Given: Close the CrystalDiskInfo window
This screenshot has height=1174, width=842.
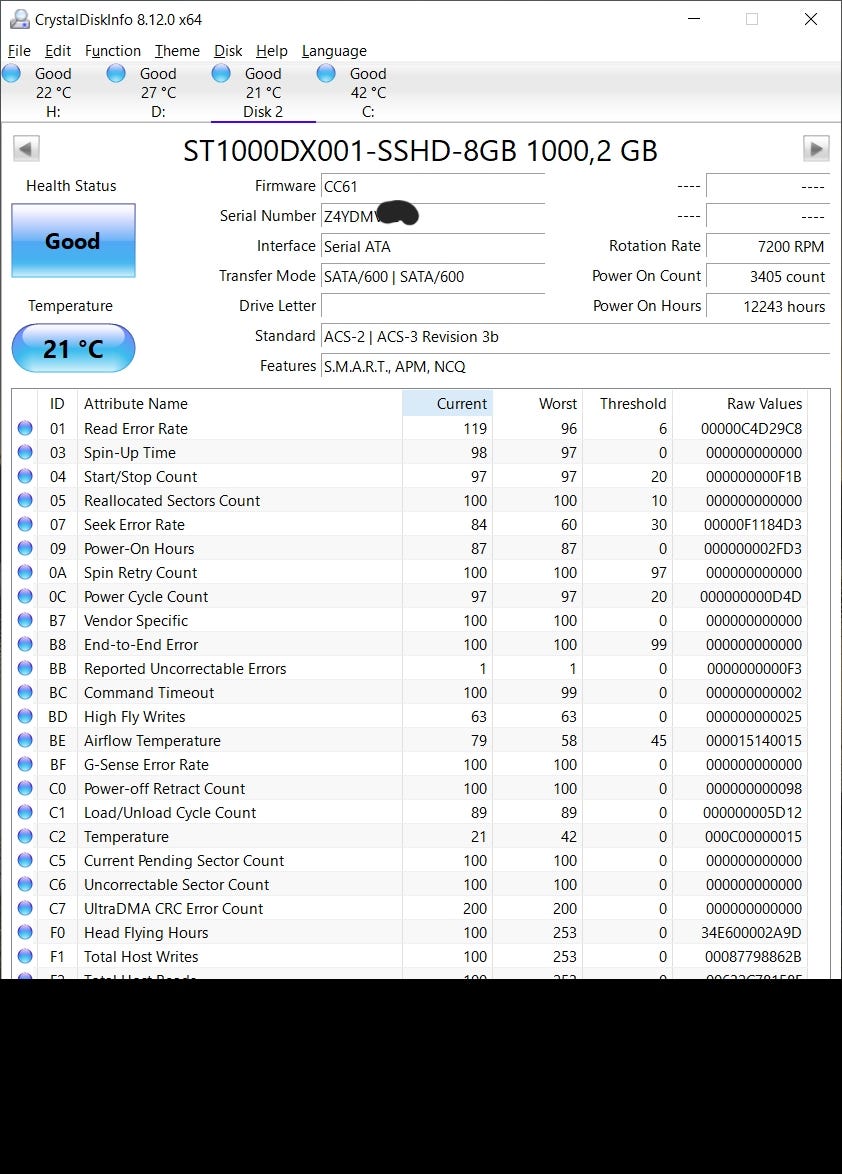Looking at the screenshot, I should click(811, 19).
